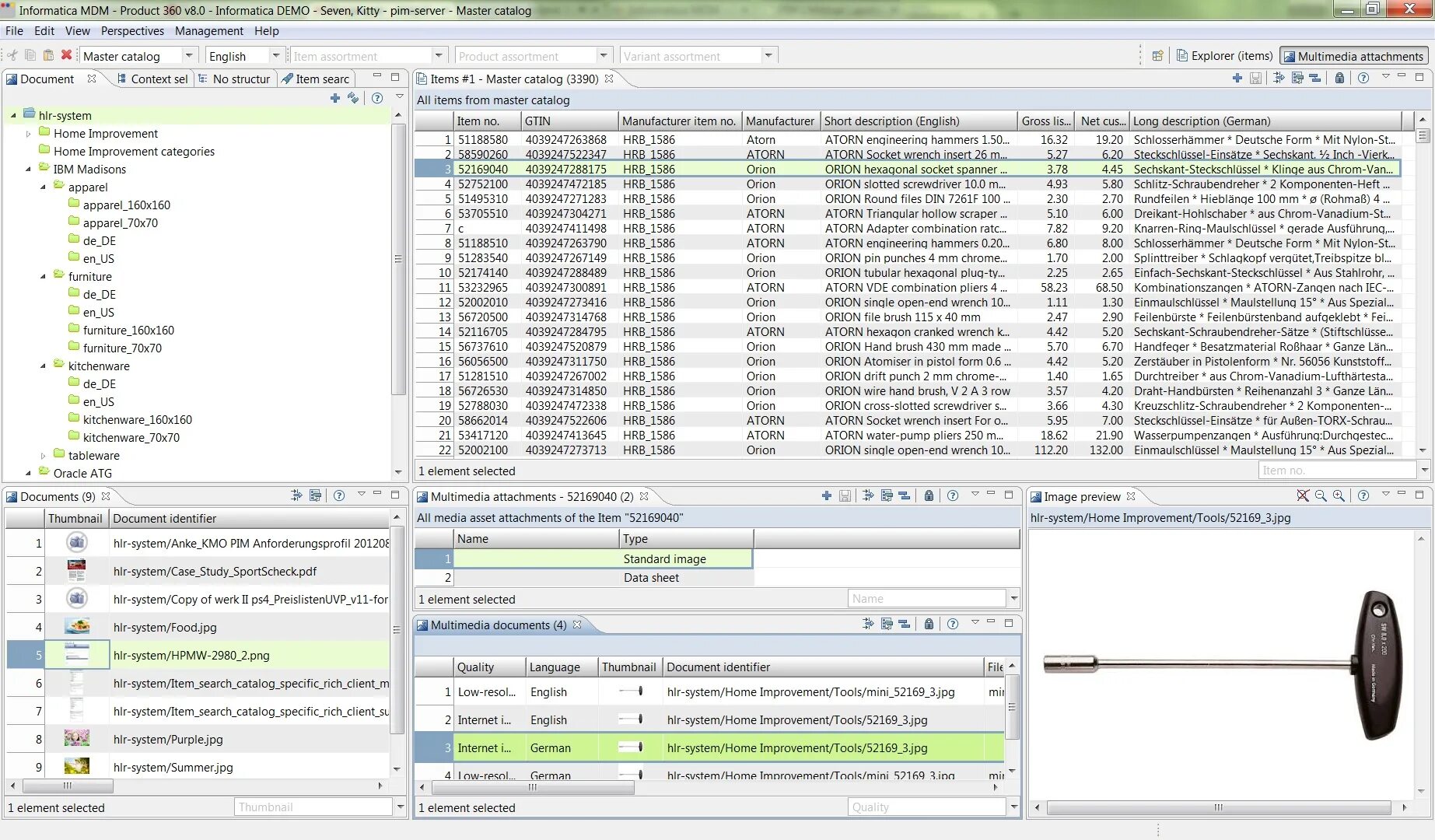Screen dimensions: 1435x840
Task: Clear the image preview (crossed image icon)
Action: pyautogui.click(x=1303, y=495)
